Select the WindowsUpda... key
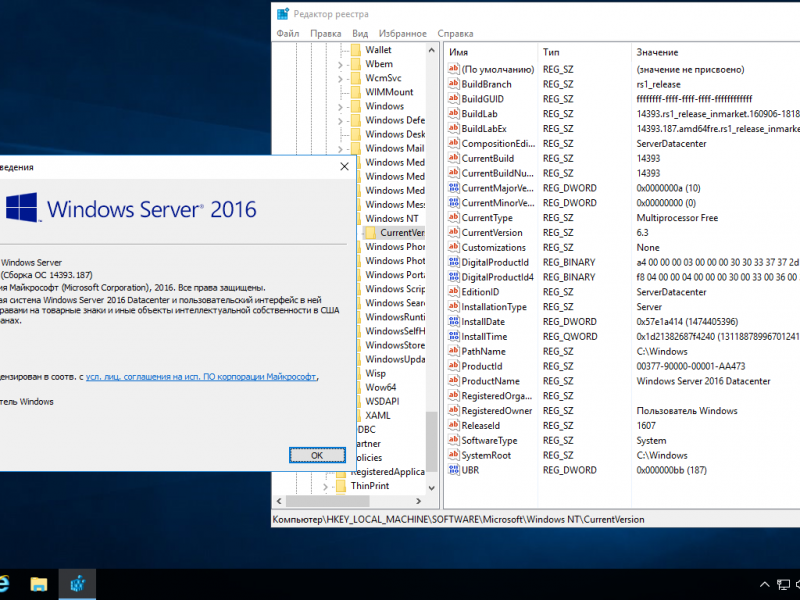This screenshot has height=600, width=800. tap(395, 359)
